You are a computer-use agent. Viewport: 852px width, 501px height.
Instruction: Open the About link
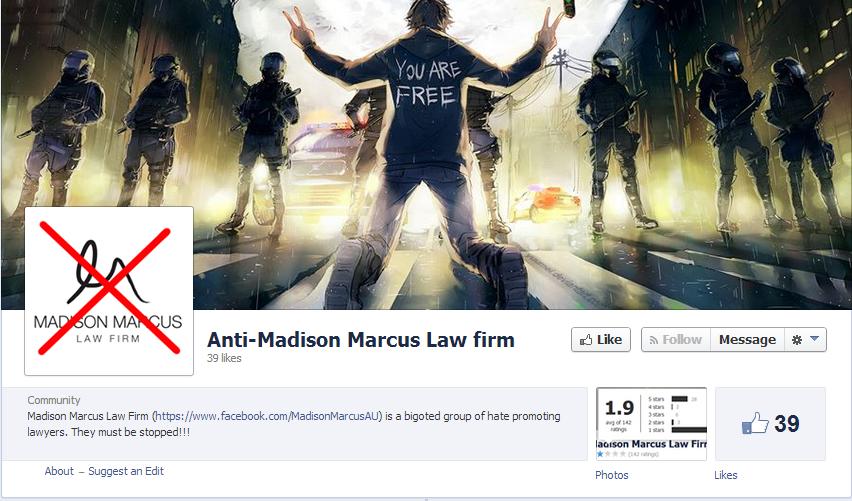pos(59,471)
